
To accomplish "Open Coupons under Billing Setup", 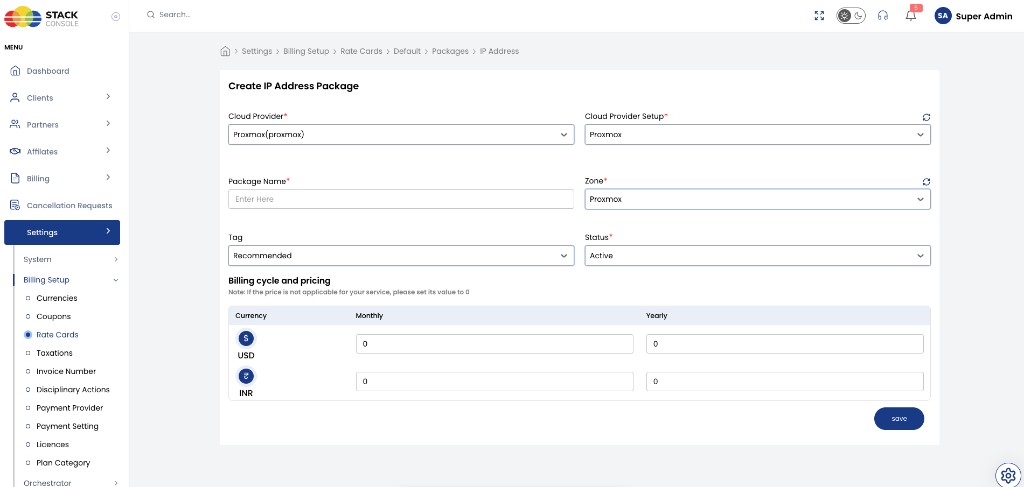I will pyautogui.click(x=54, y=317).
